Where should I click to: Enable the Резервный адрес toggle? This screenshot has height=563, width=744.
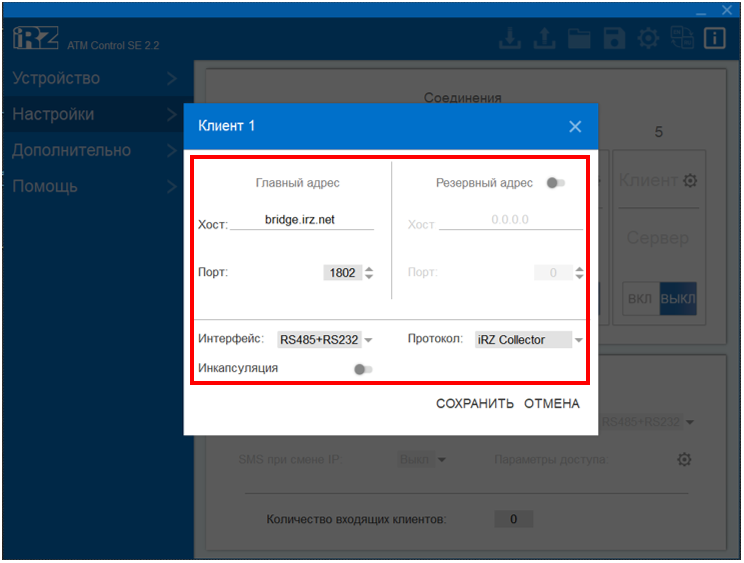click(x=557, y=183)
